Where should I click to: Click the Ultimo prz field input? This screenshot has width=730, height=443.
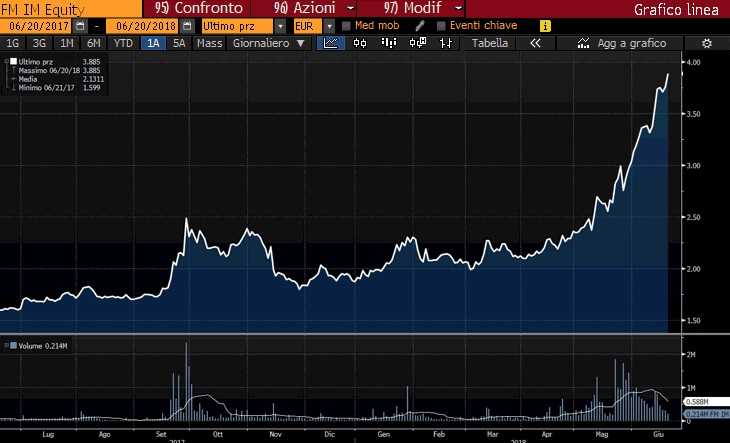(x=237, y=26)
